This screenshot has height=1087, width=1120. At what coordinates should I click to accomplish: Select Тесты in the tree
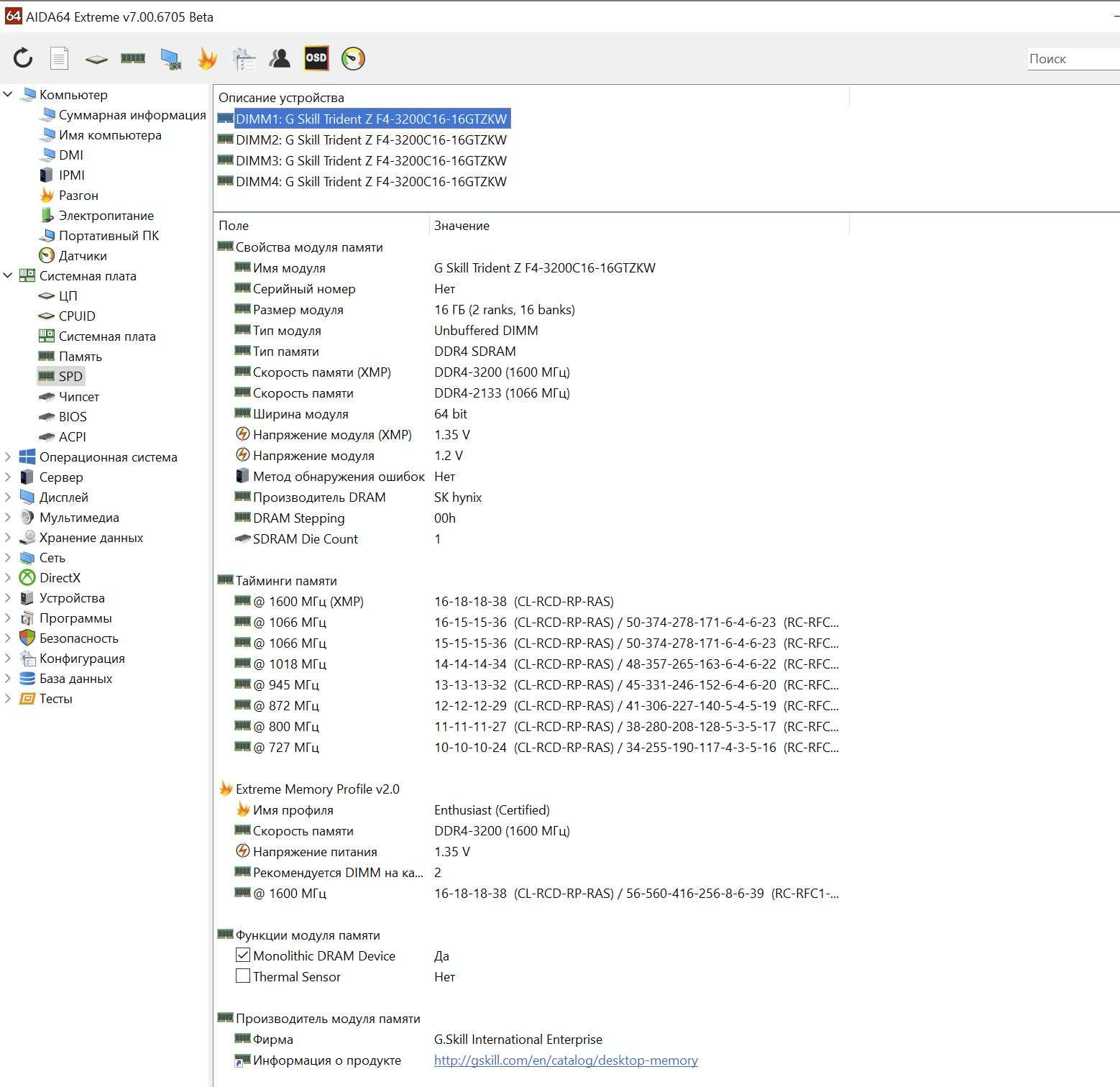(x=55, y=698)
